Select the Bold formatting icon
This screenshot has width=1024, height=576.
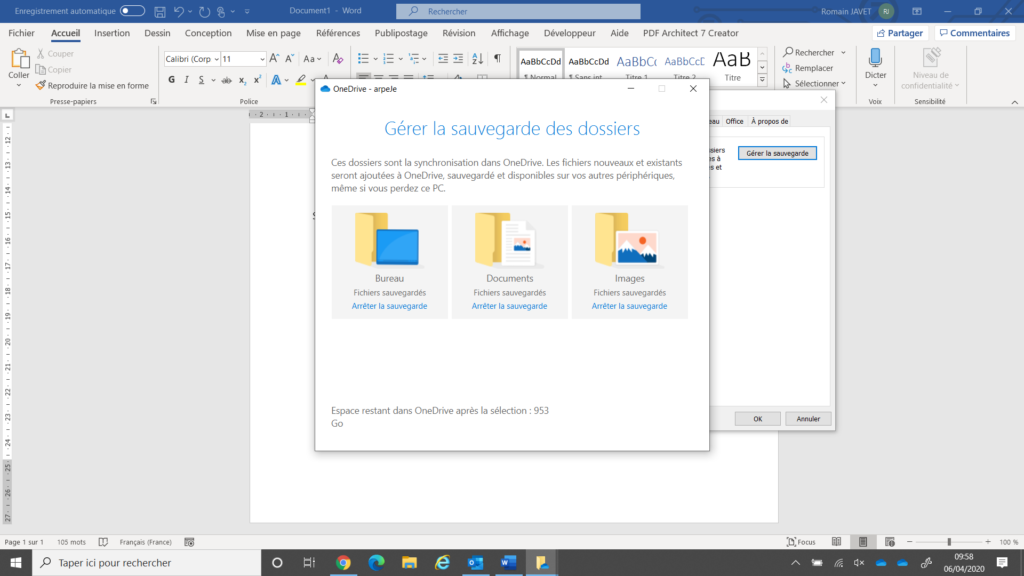(x=173, y=78)
